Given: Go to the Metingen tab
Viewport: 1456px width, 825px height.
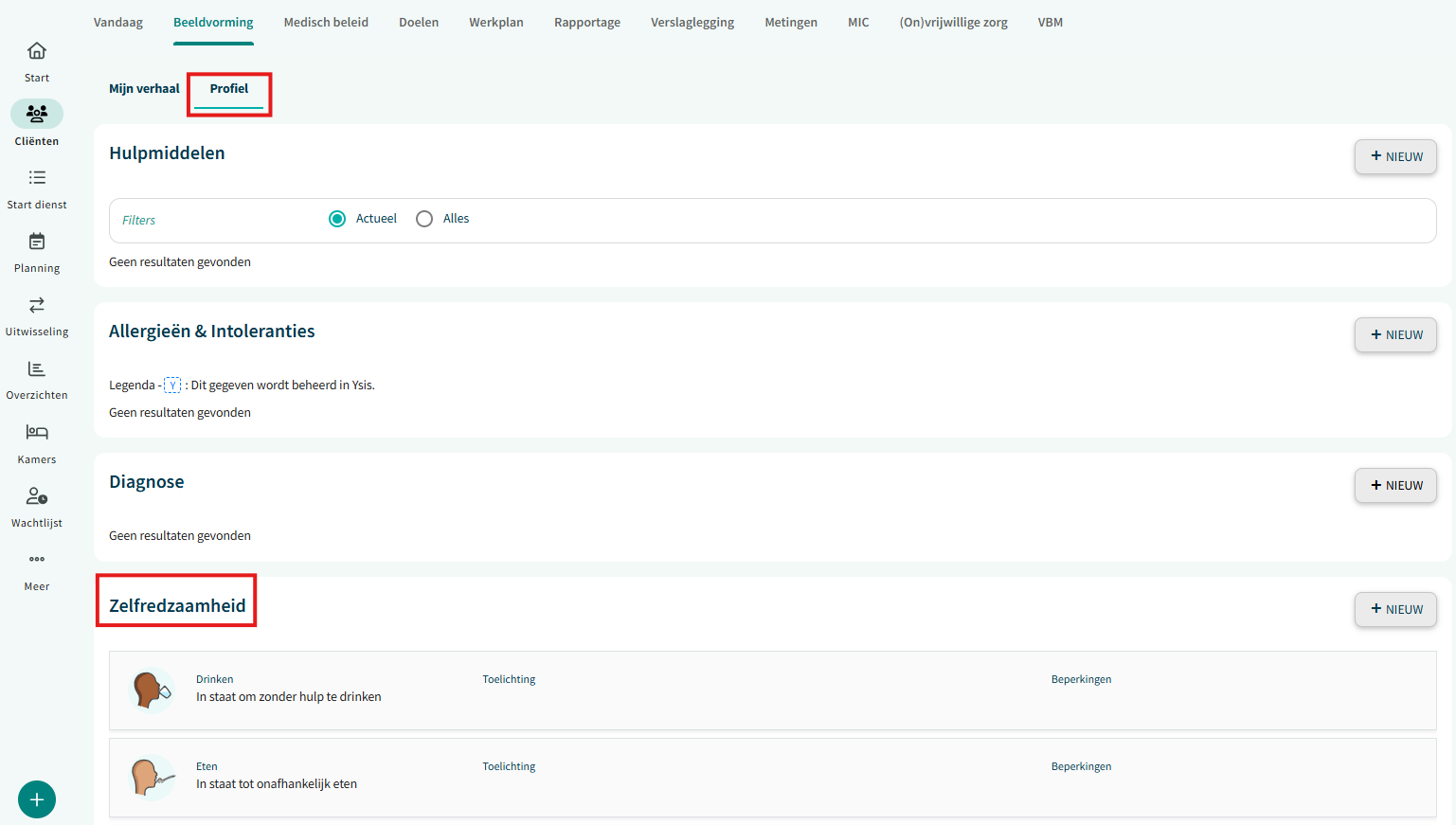Looking at the screenshot, I should pos(791,22).
